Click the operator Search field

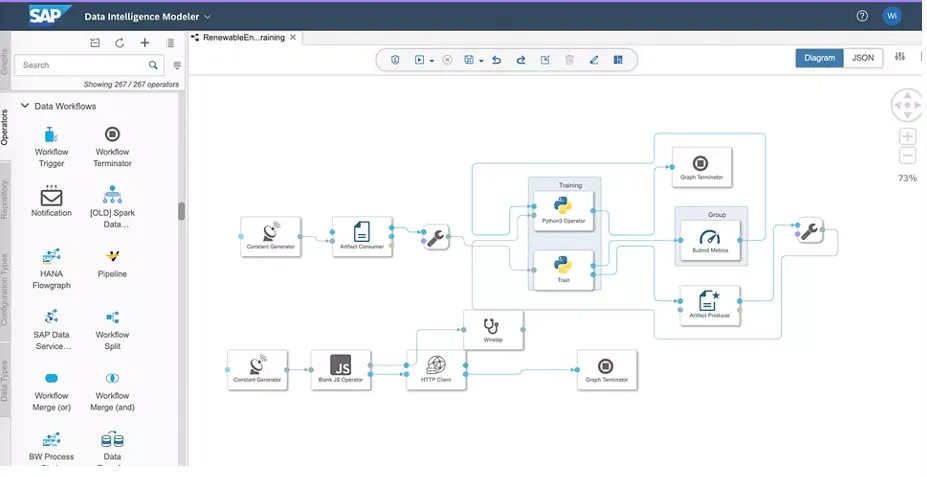click(x=83, y=65)
